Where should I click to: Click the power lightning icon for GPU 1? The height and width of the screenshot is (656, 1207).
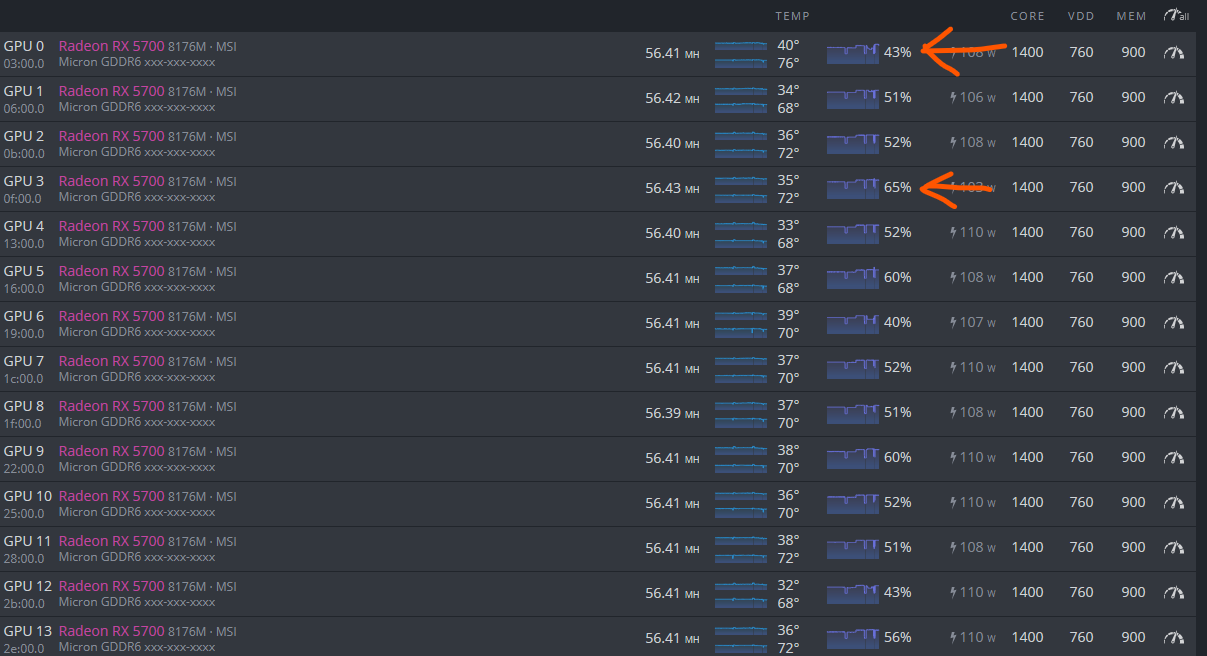[x=953, y=98]
